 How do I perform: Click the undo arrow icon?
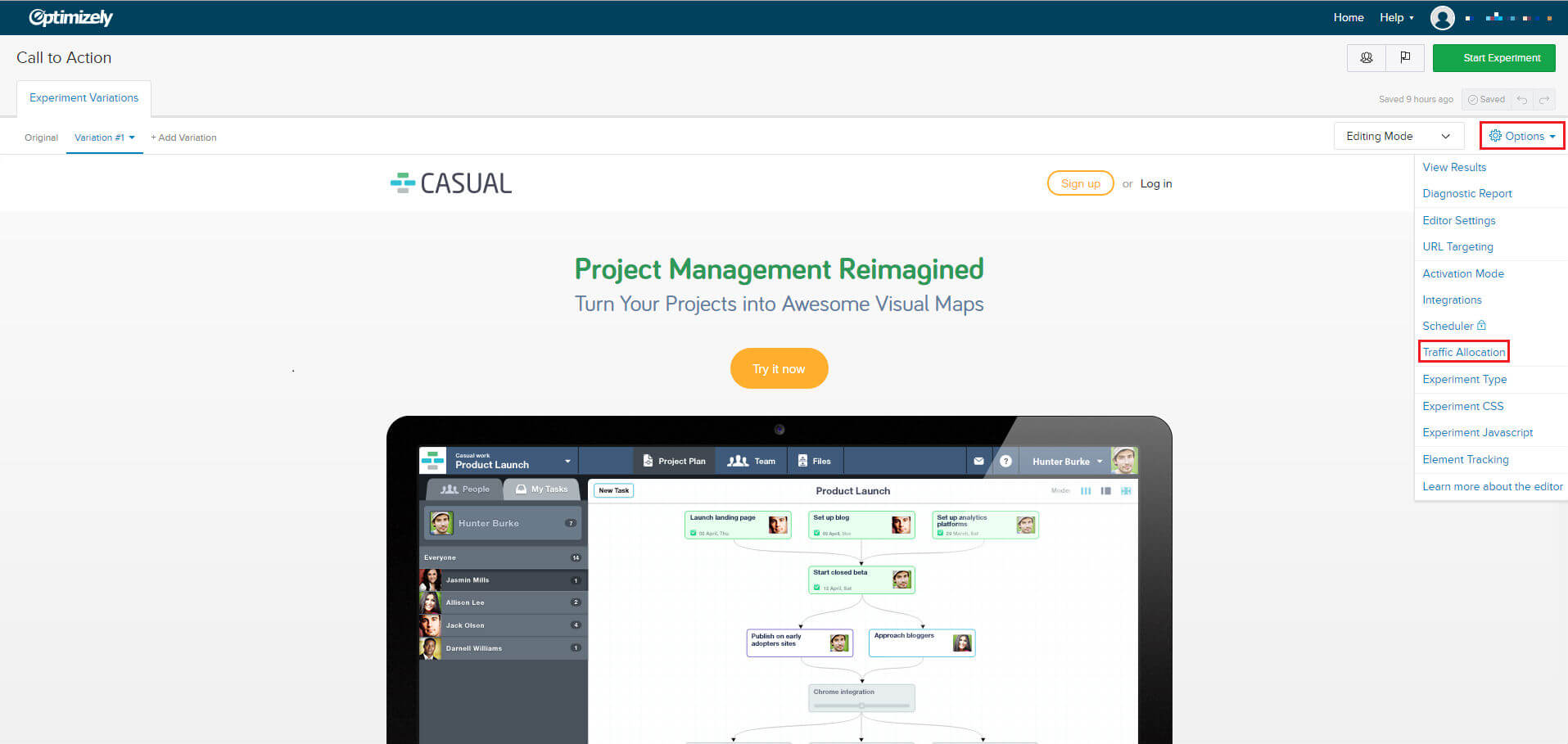pos(1522,100)
